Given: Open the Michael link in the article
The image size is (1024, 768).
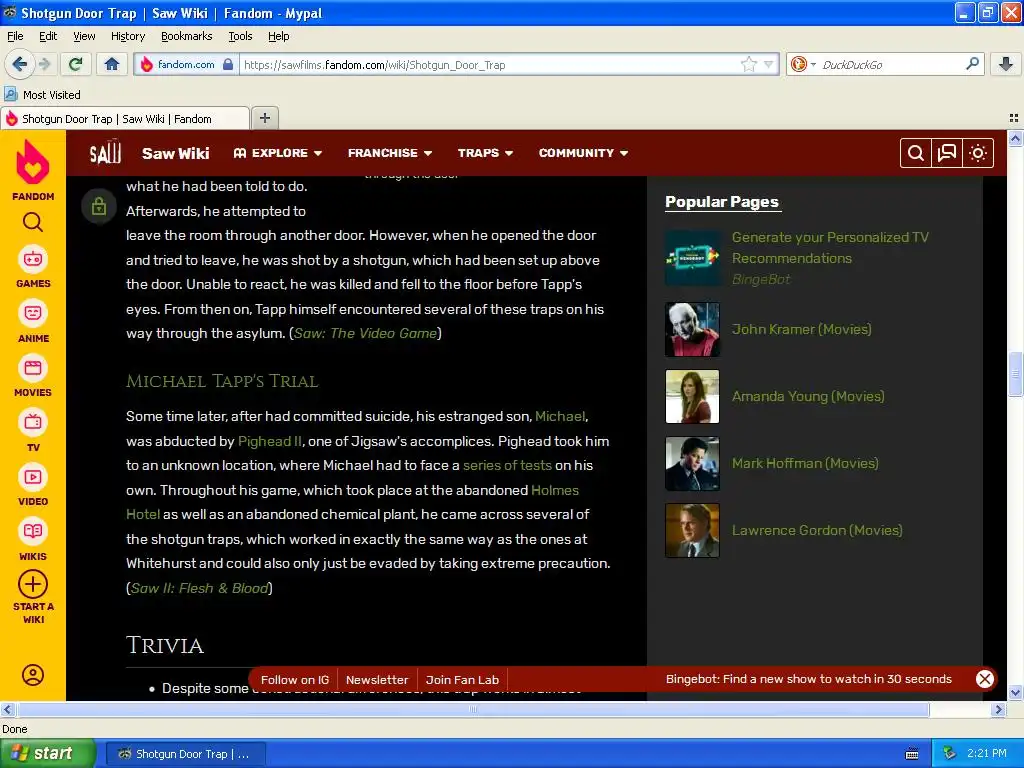Looking at the screenshot, I should [x=560, y=416].
